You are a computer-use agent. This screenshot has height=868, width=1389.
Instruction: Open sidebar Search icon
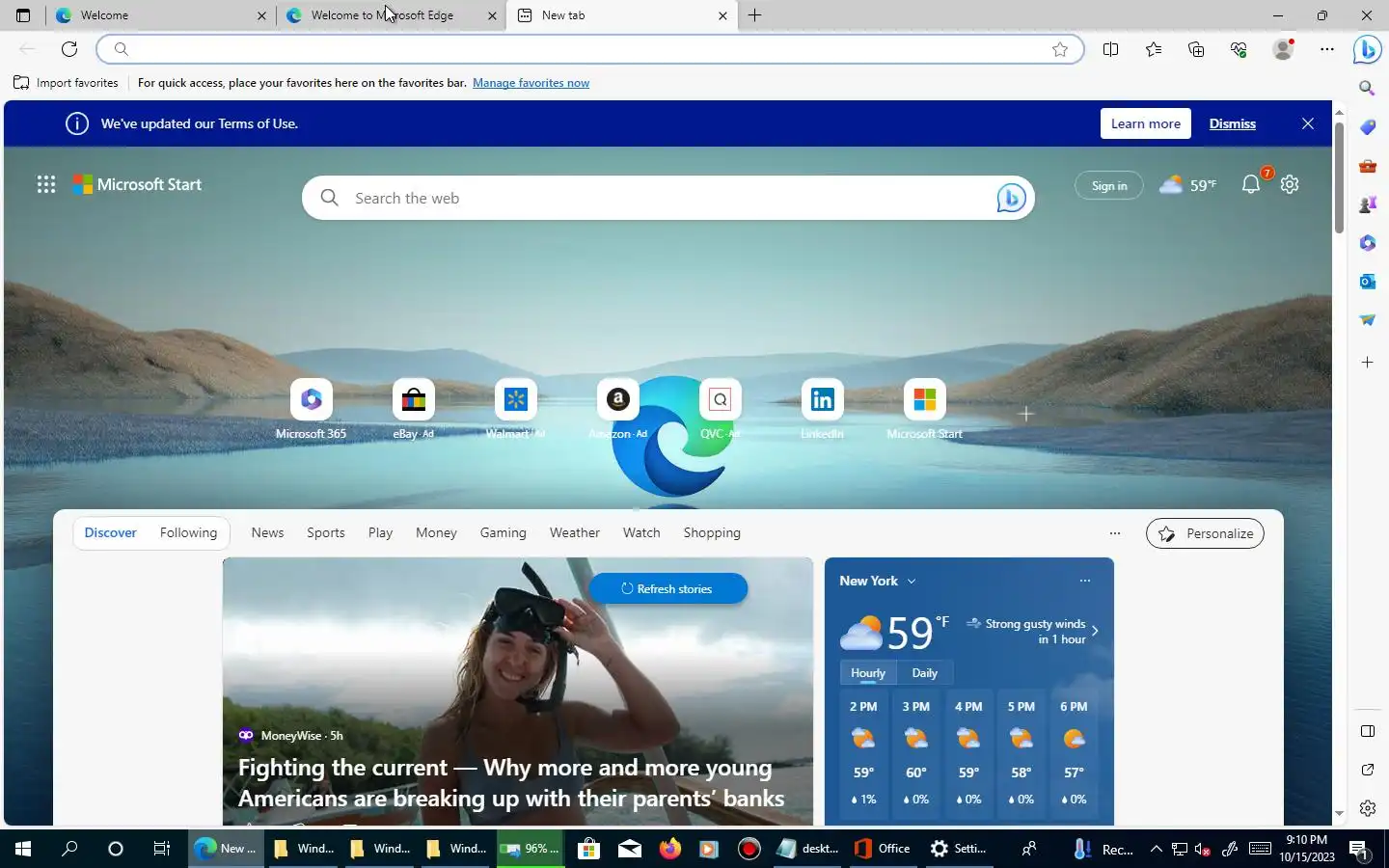point(1367,88)
